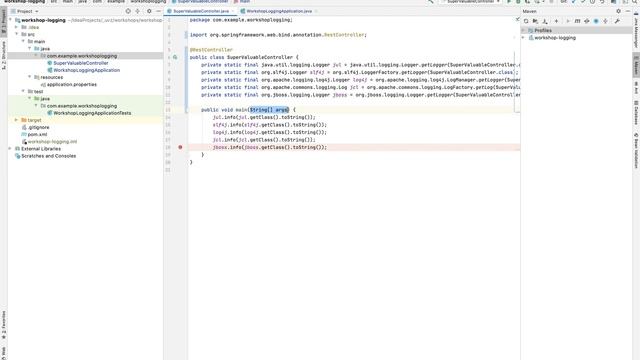Expand workshop-logging node in Maven panel
The width and height of the screenshot is (640, 360).
point(523,38)
